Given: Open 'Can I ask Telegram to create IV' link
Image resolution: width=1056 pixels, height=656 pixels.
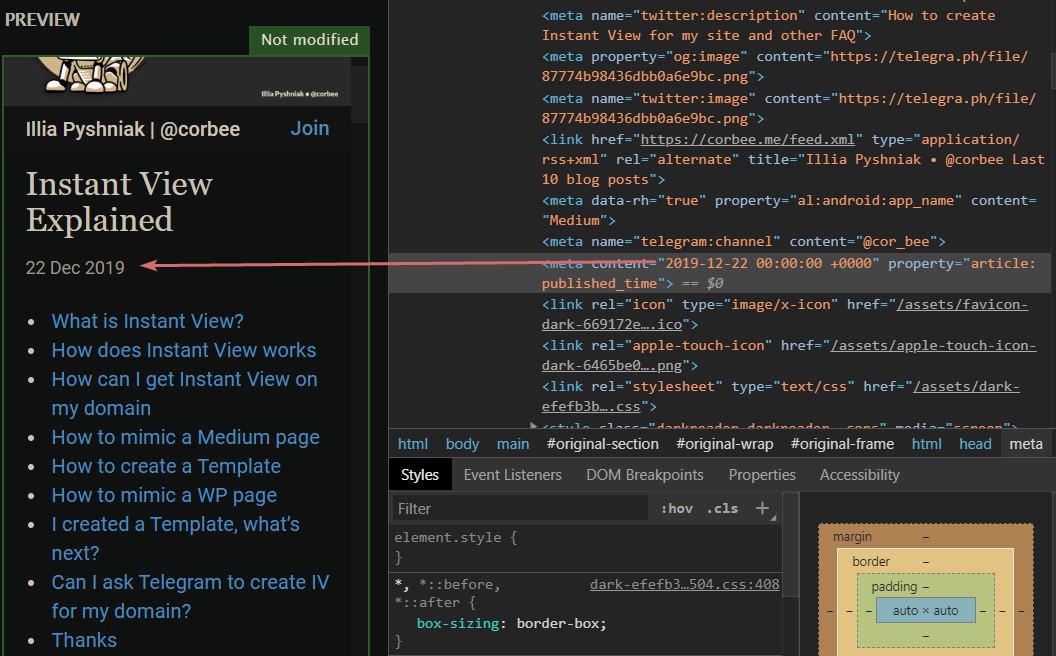Looking at the screenshot, I should pyautogui.click(x=191, y=596).
